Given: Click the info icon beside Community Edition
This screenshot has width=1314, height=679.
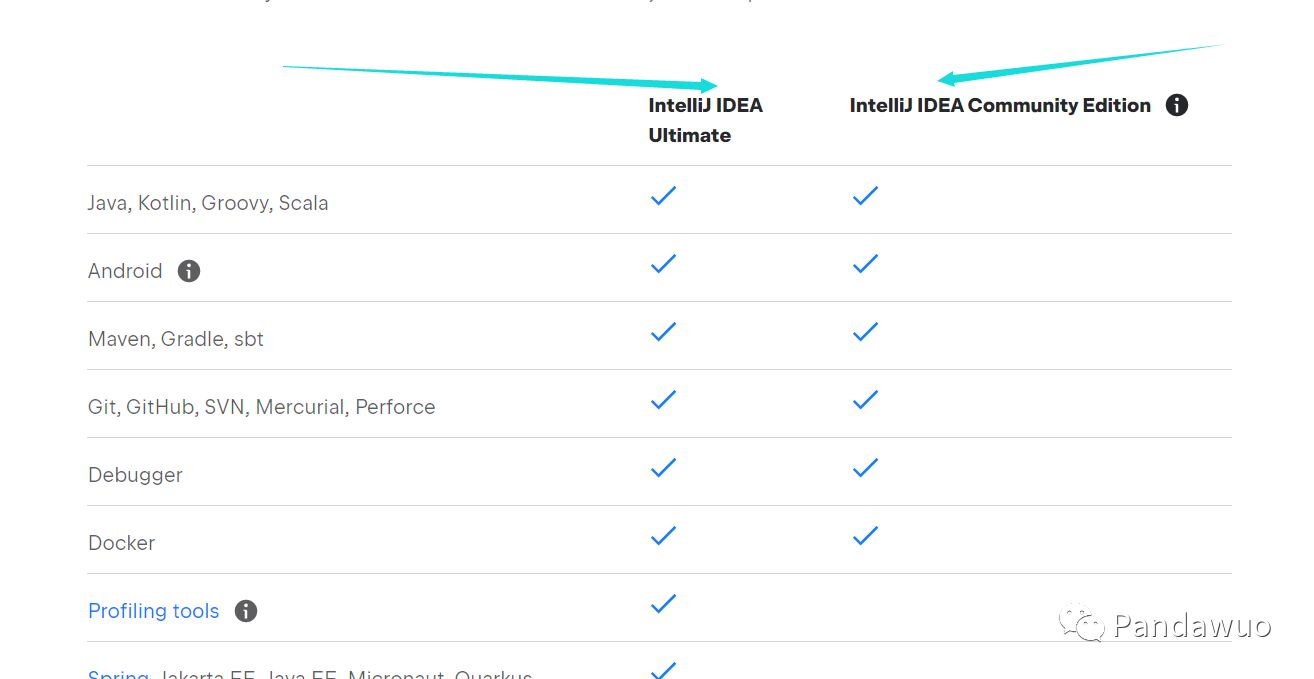Looking at the screenshot, I should 1177,105.
